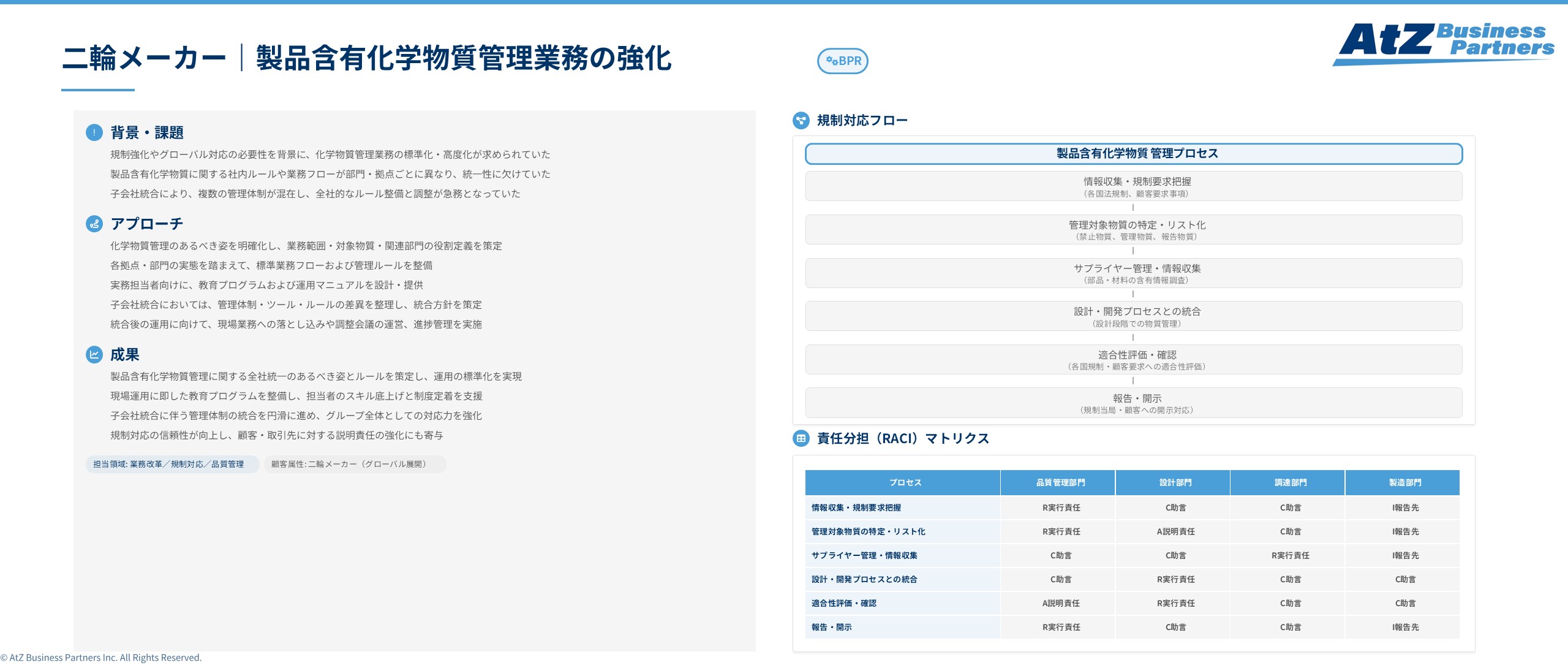Click the chart icon next to 成果
The image size is (1568, 665).
click(x=93, y=354)
